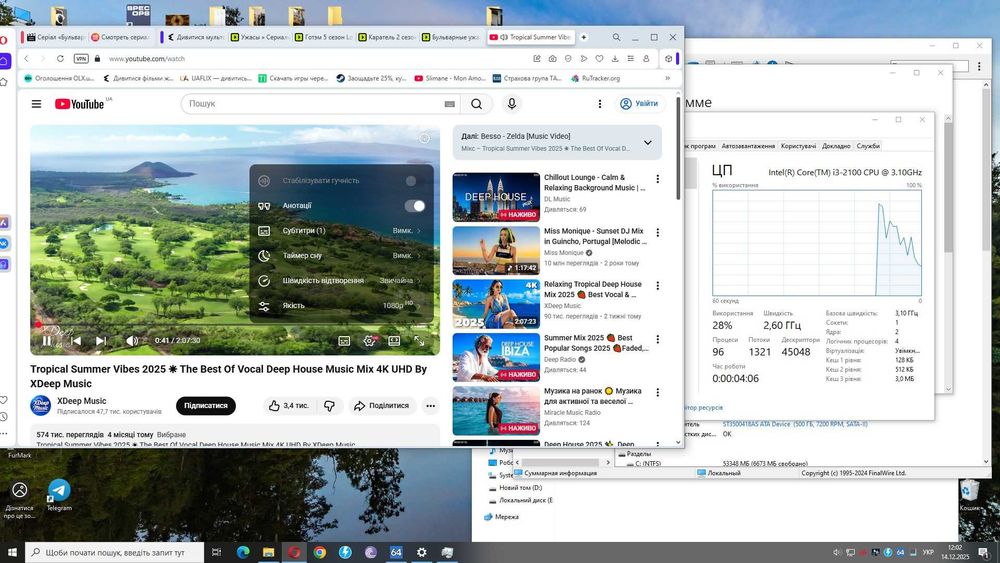
Task: Open the XDeep Music channel name link
Action: [x=82, y=401]
